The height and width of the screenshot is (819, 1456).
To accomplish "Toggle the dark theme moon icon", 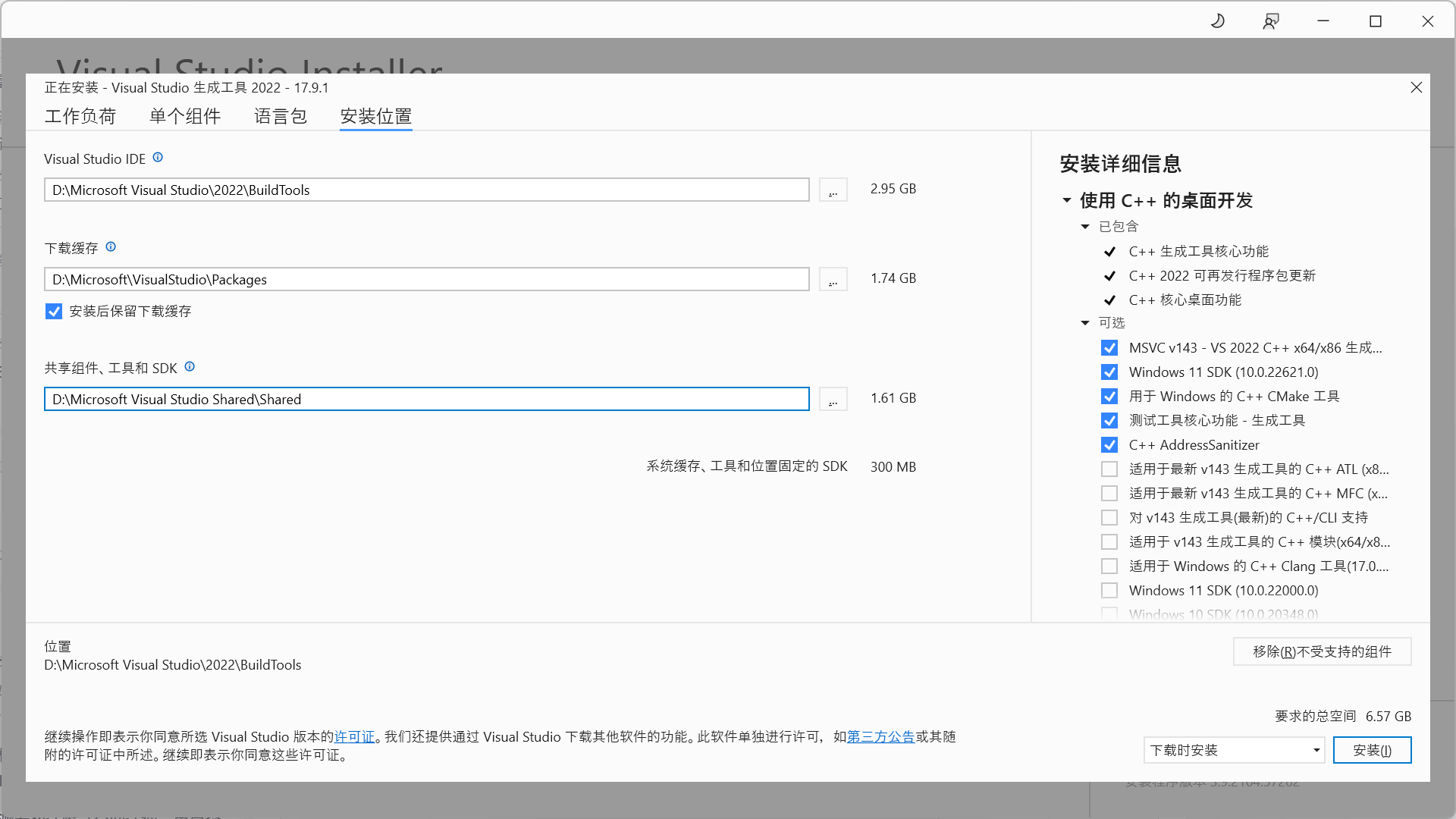I will (1218, 21).
